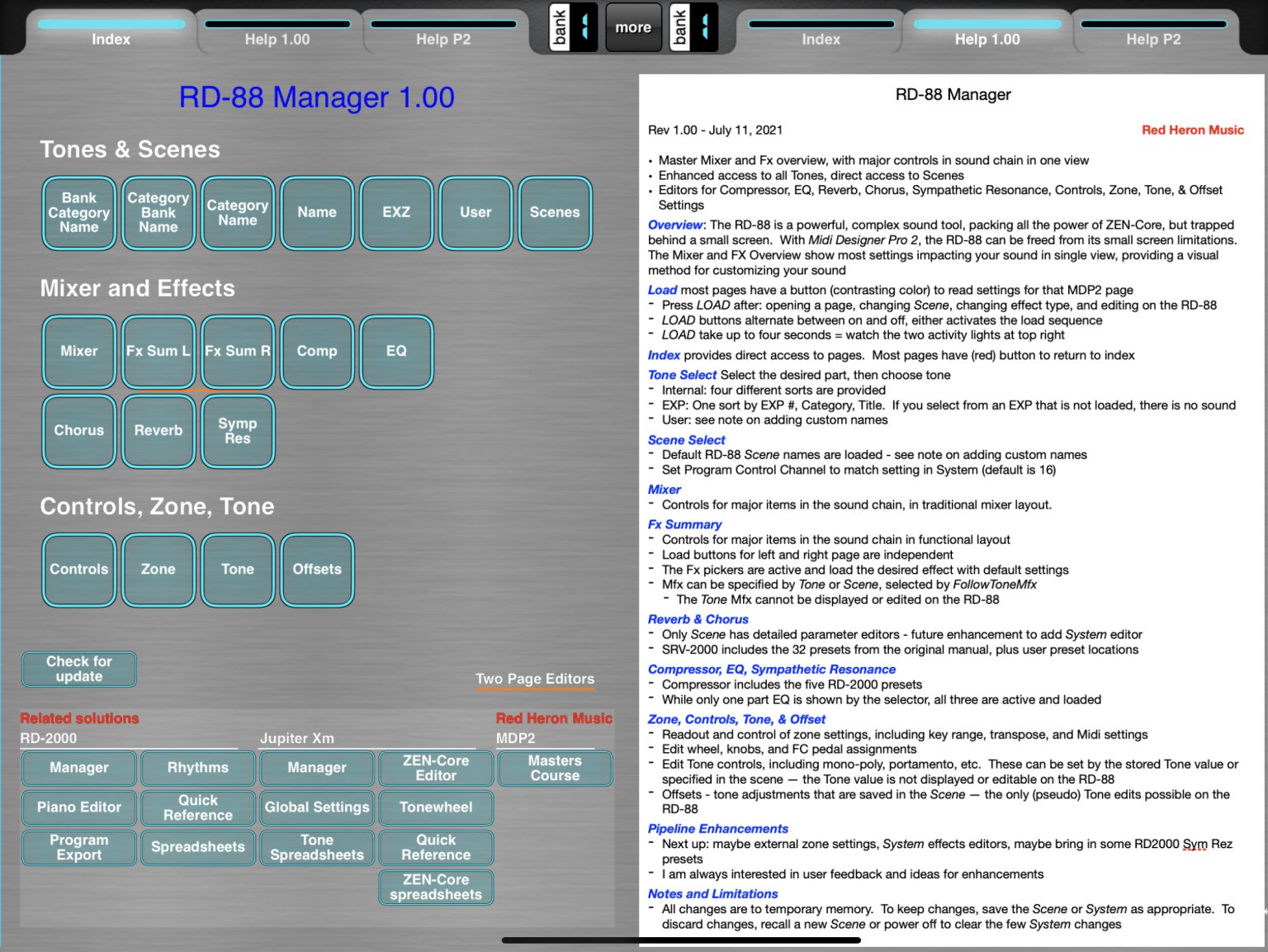The height and width of the screenshot is (952, 1268).
Task: Open the Manager button under RD-2000
Action: tap(79, 768)
